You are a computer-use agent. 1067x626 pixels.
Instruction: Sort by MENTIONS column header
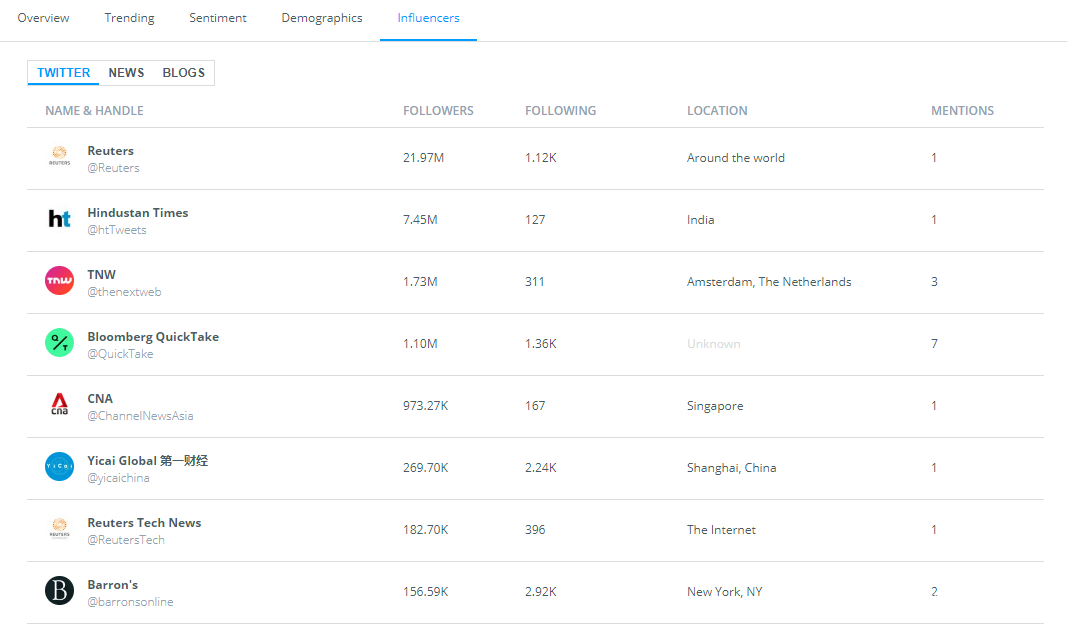(962, 111)
